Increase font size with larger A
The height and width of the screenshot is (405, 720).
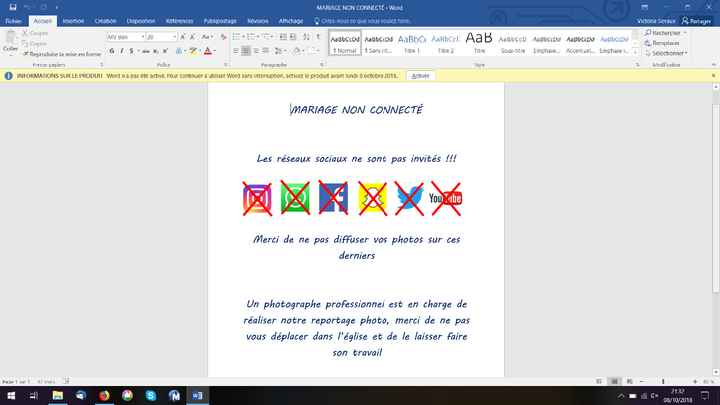(x=183, y=37)
